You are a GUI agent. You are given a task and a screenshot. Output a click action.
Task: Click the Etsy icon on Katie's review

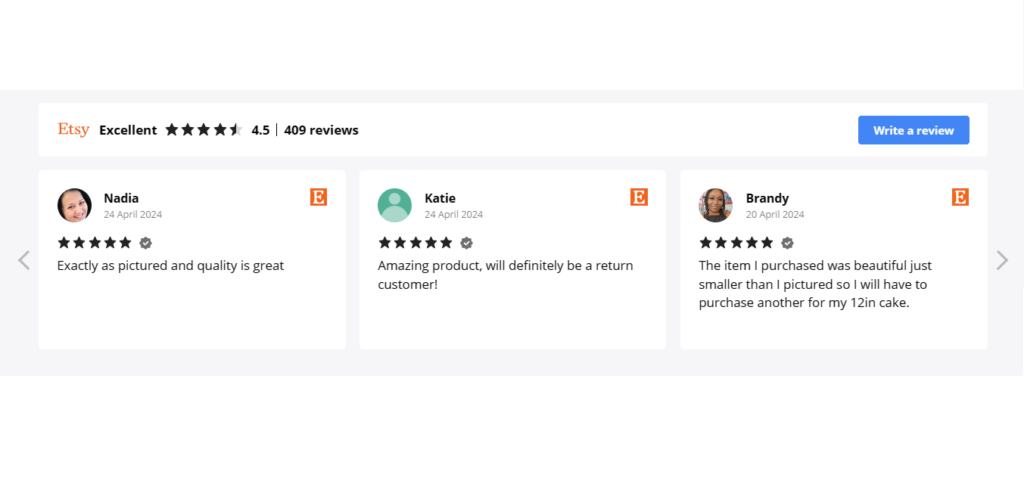point(639,197)
